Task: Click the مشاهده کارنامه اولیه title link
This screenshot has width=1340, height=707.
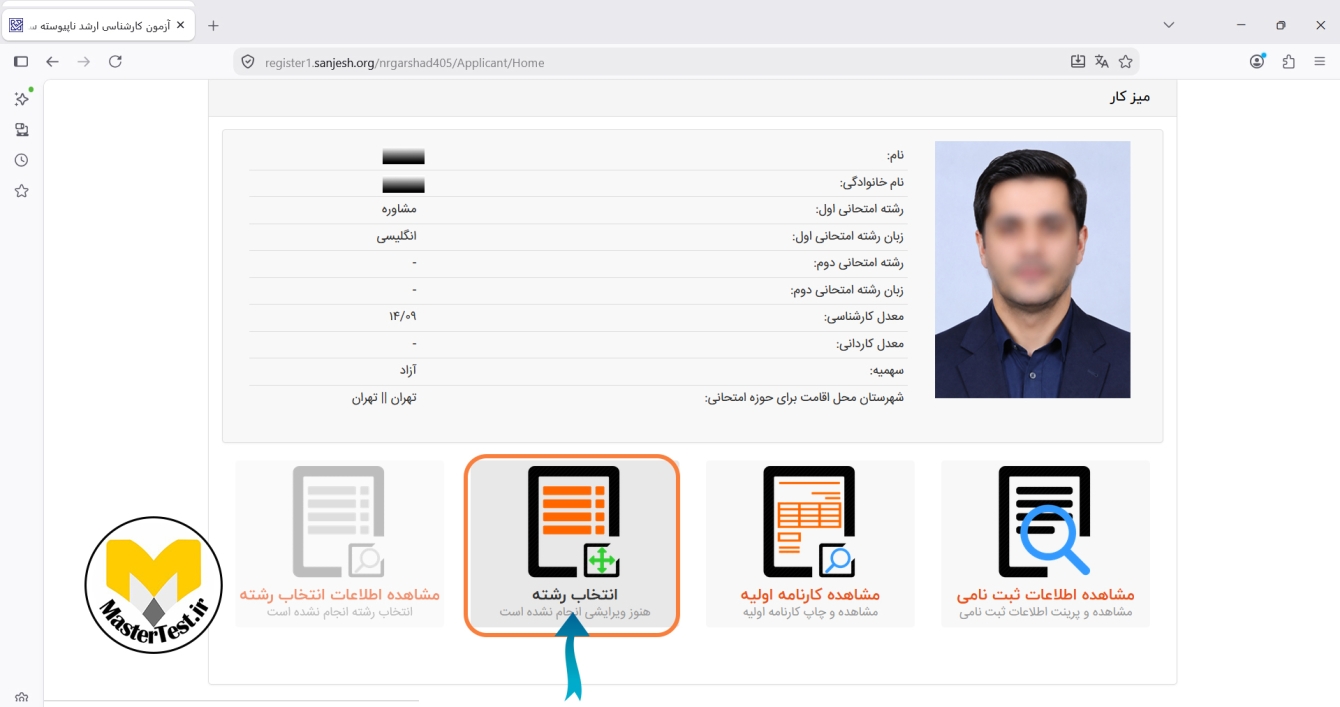Action: [x=810, y=594]
